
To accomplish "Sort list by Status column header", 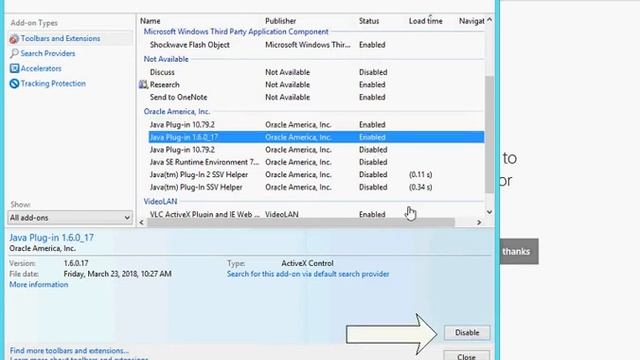I will (369, 21).
